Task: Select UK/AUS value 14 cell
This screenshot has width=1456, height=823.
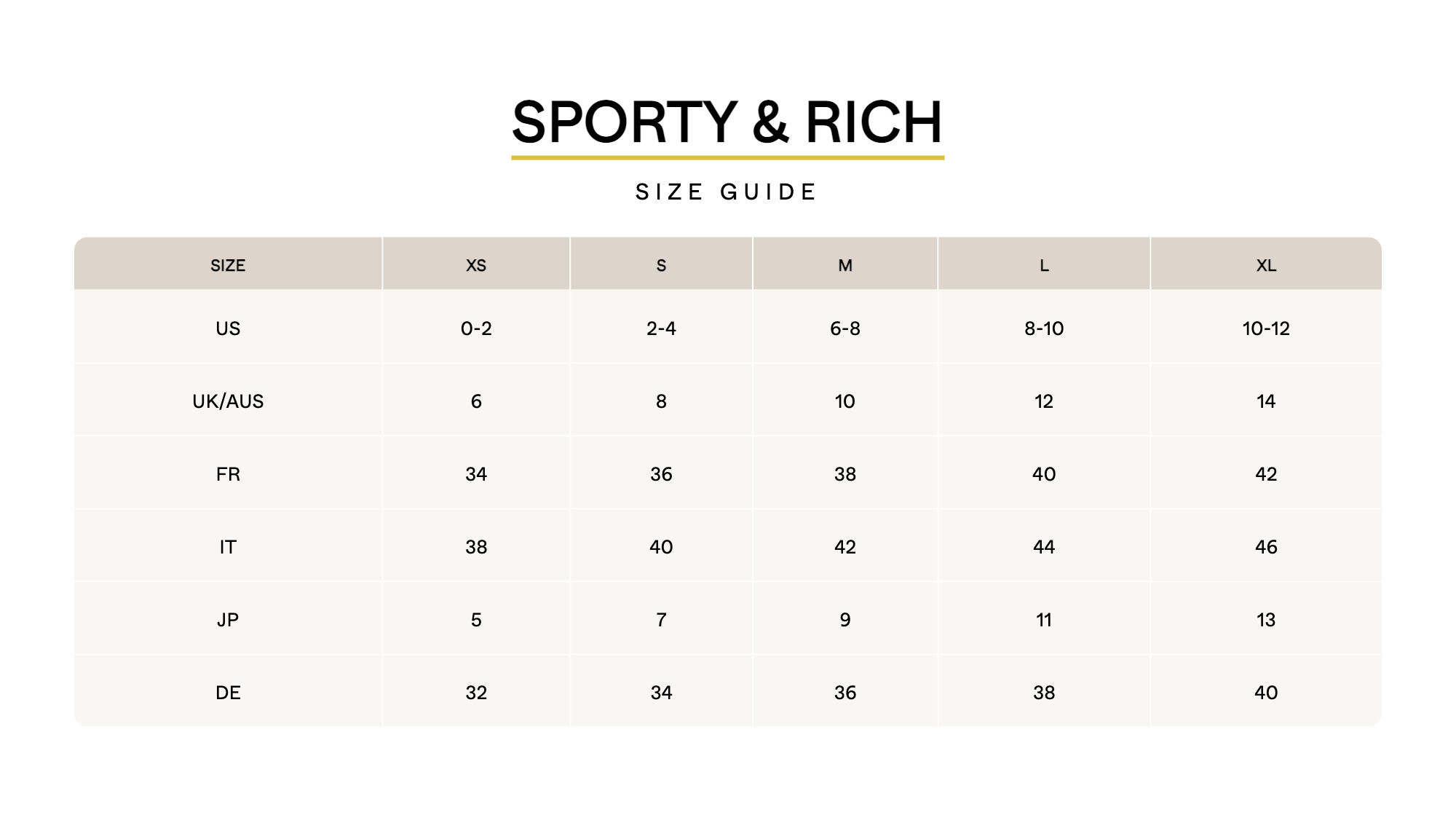Action: pos(1266,401)
